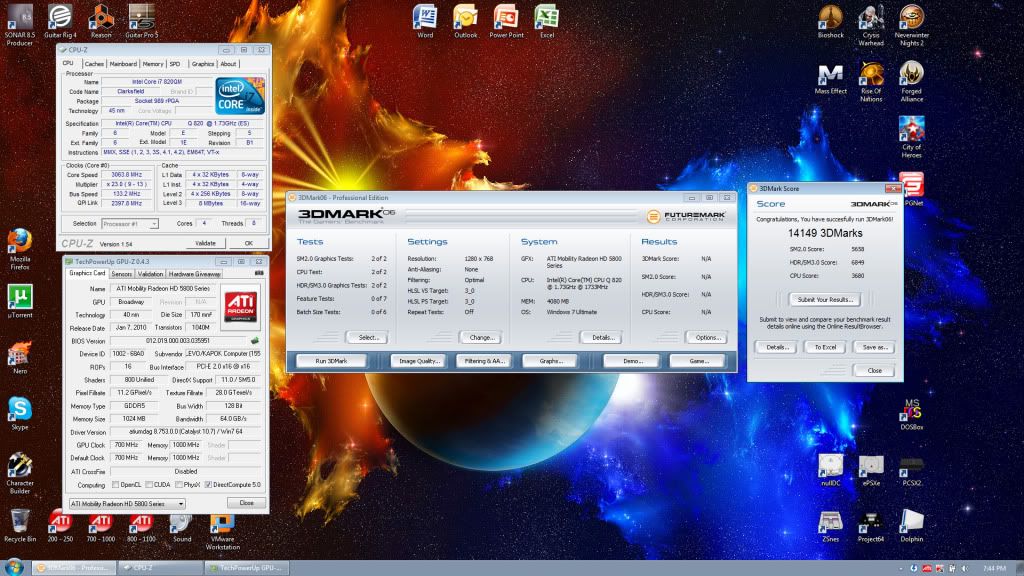Toggle OpenCL checkbox in GPU-Z
The height and width of the screenshot is (576, 1024).
point(116,485)
